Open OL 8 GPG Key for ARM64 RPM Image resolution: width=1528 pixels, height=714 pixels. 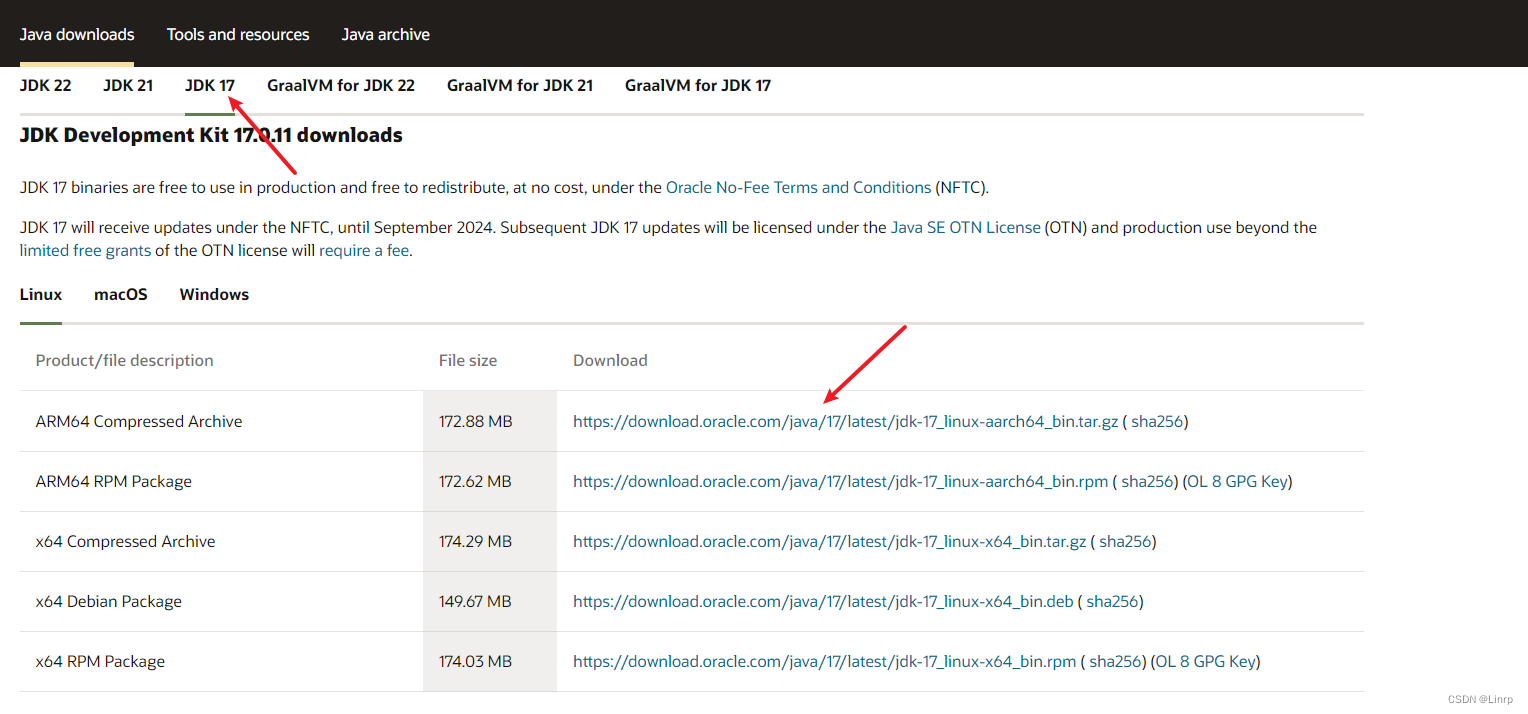click(x=1237, y=481)
